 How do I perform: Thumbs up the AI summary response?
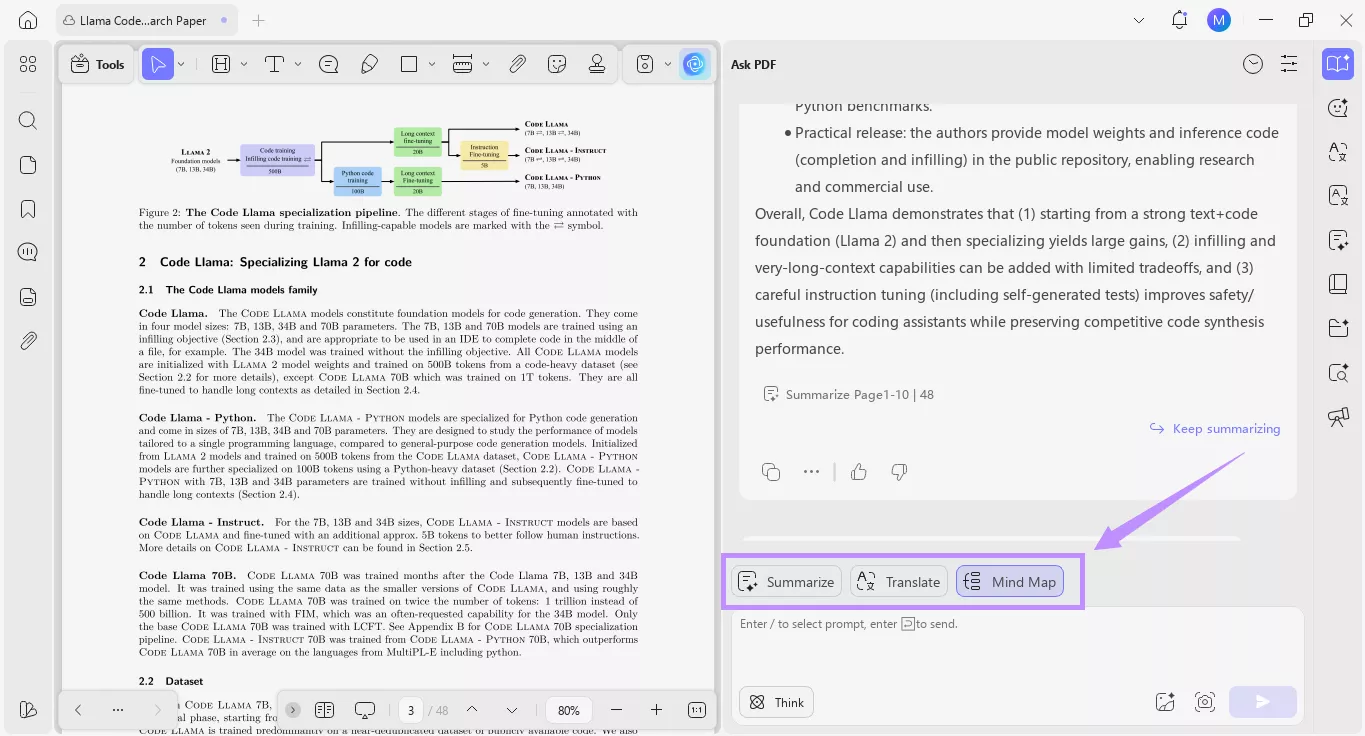coord(858,471)
